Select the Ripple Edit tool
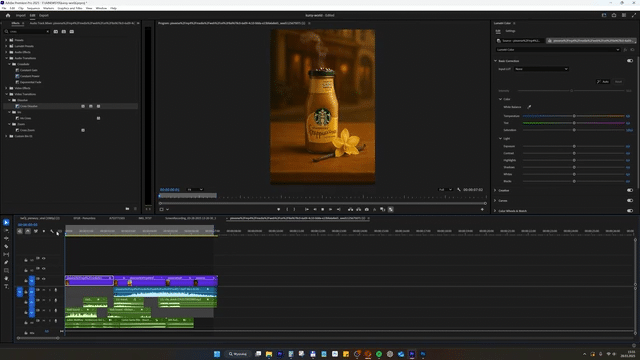The image size is (640, 360). coord(6,238)
